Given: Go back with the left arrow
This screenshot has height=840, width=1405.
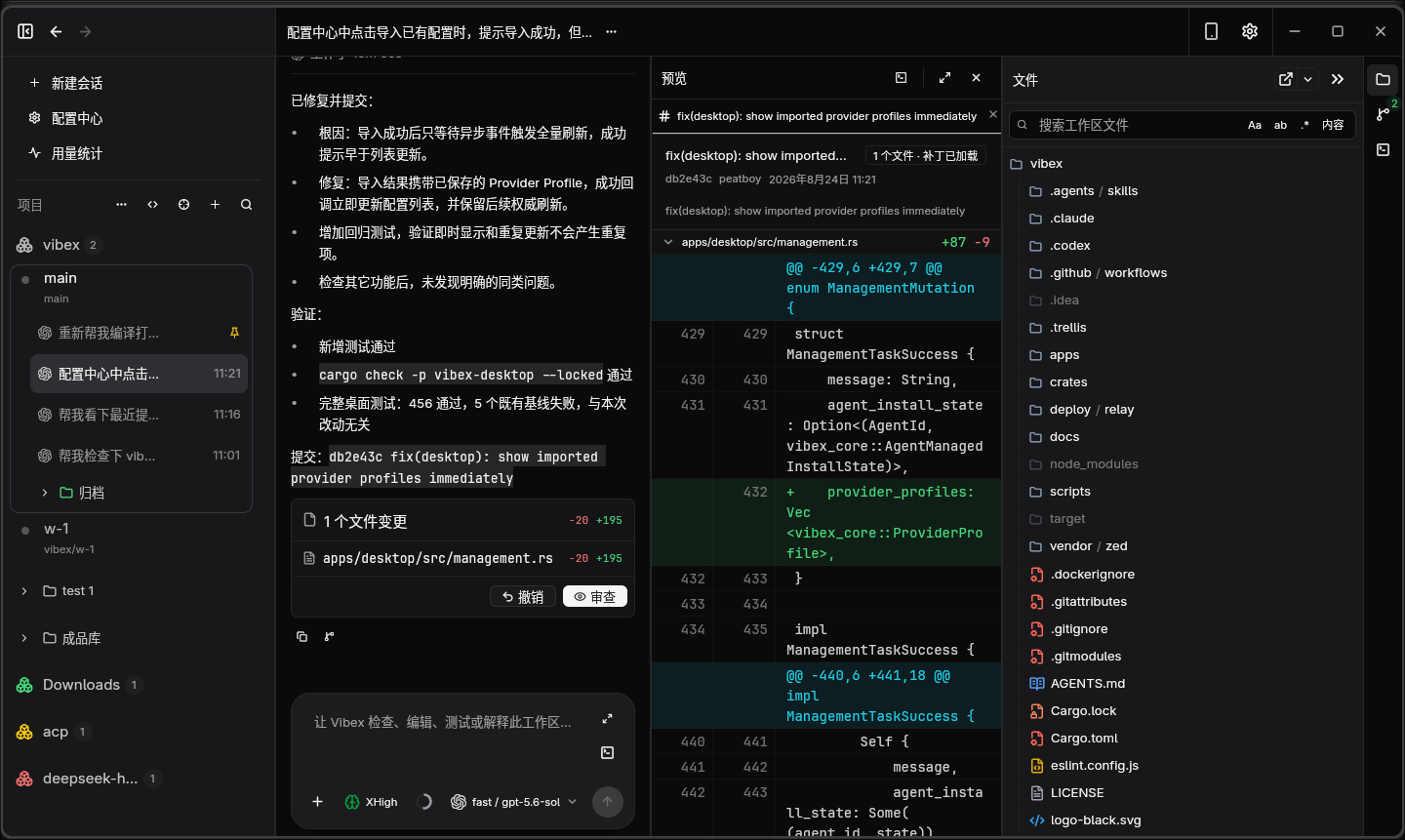Looking at the screenshot, I should point(56,31).
